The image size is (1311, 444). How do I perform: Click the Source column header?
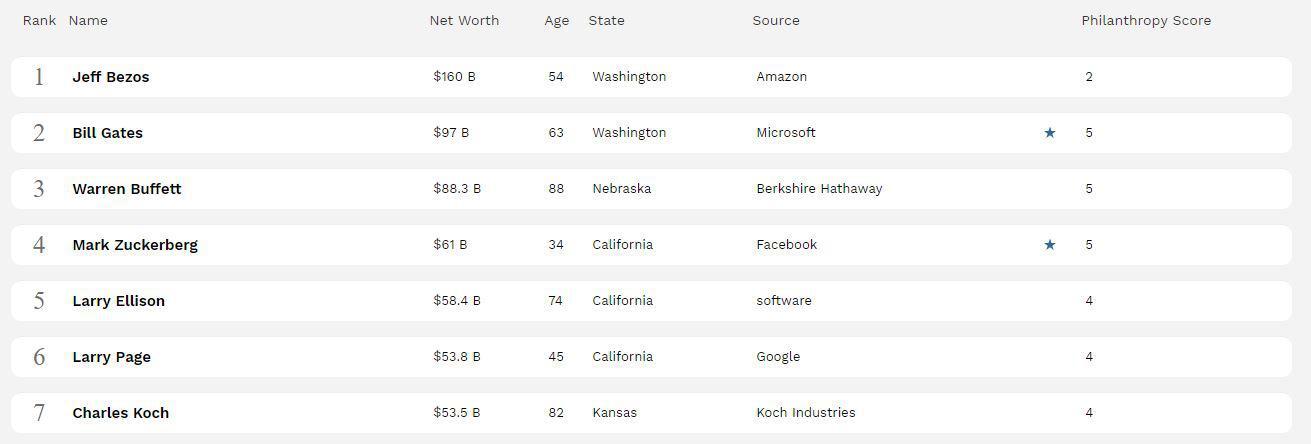[776, 20]
